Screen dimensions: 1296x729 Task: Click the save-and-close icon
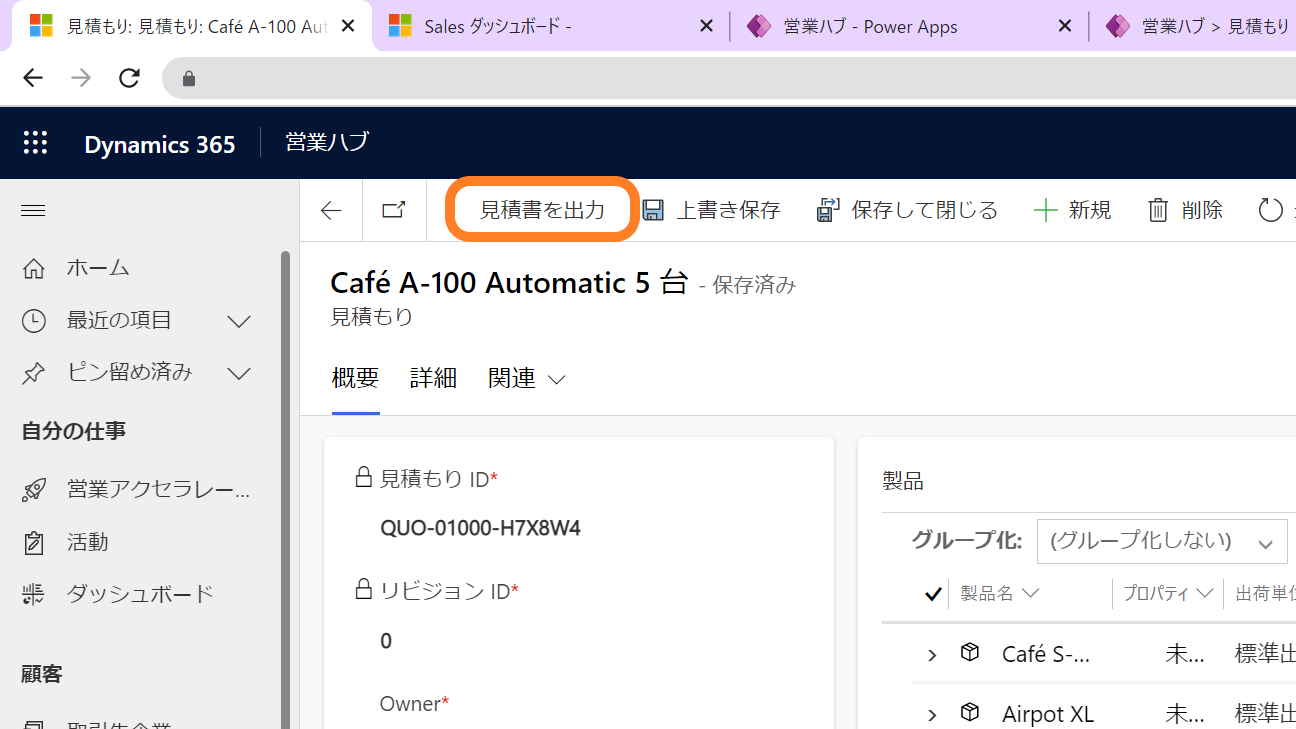click(828, 210)
